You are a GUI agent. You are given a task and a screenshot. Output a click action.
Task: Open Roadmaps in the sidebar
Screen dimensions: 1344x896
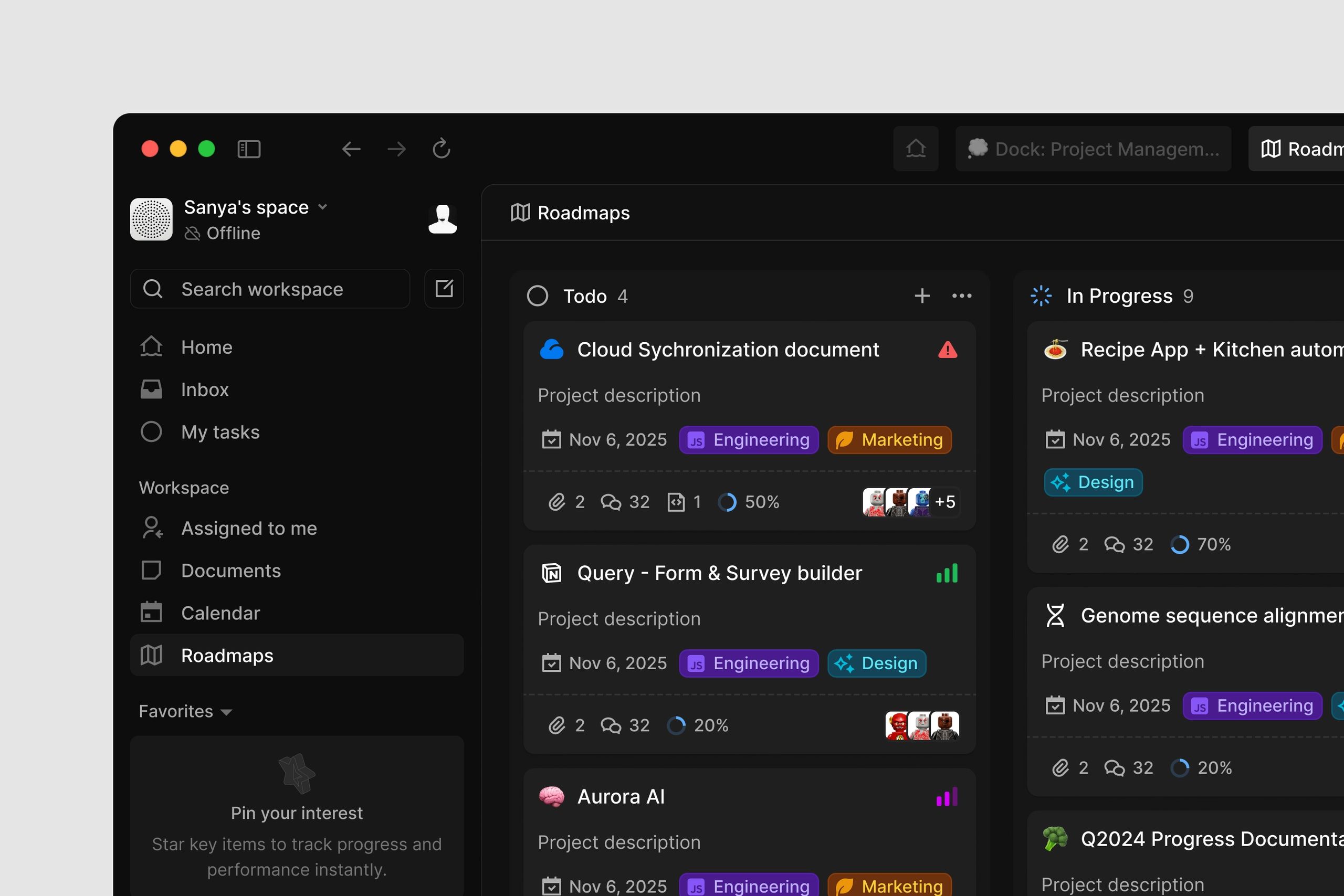pyautogui.click(x=297, y=656)
